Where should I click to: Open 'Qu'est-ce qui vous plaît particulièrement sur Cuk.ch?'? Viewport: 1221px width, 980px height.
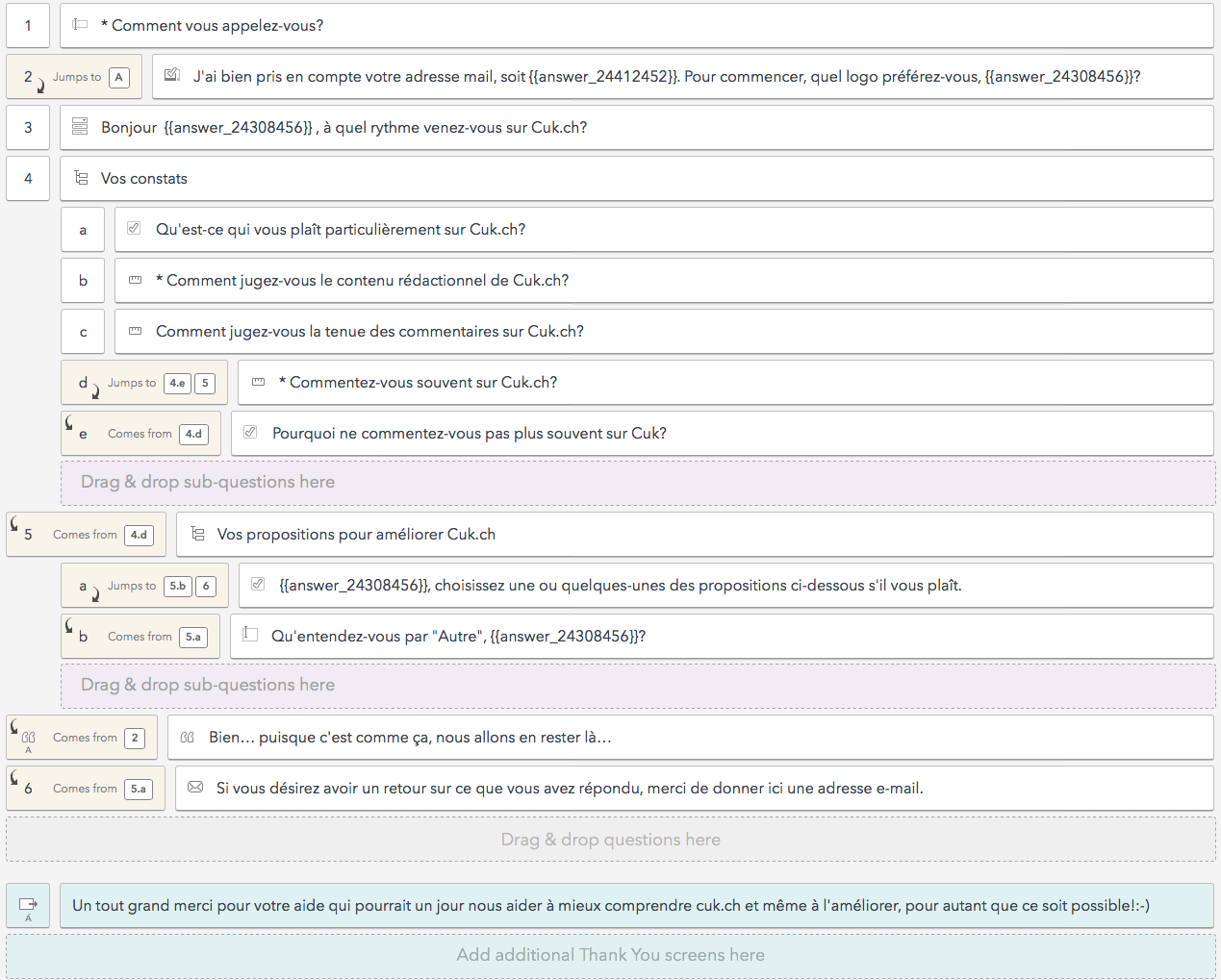click(x=664, y=229)
